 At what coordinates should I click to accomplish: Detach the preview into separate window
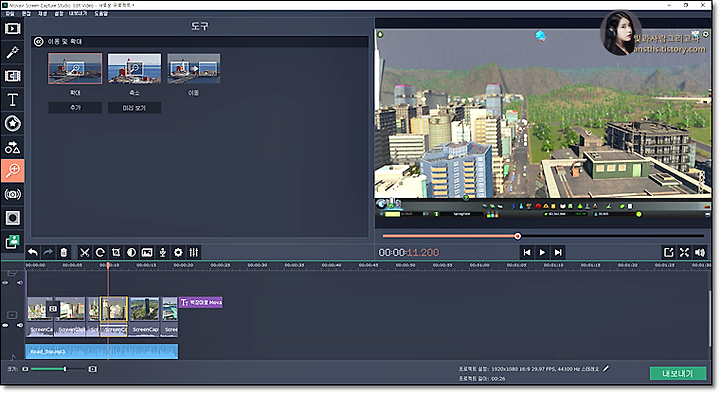(x=669, y=252)
